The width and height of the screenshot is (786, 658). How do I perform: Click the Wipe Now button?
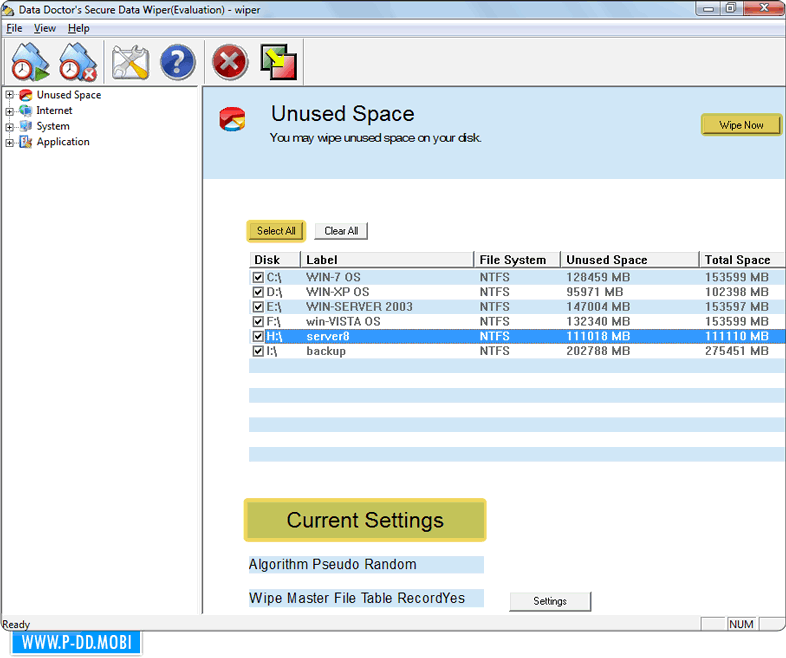[741, 125]
